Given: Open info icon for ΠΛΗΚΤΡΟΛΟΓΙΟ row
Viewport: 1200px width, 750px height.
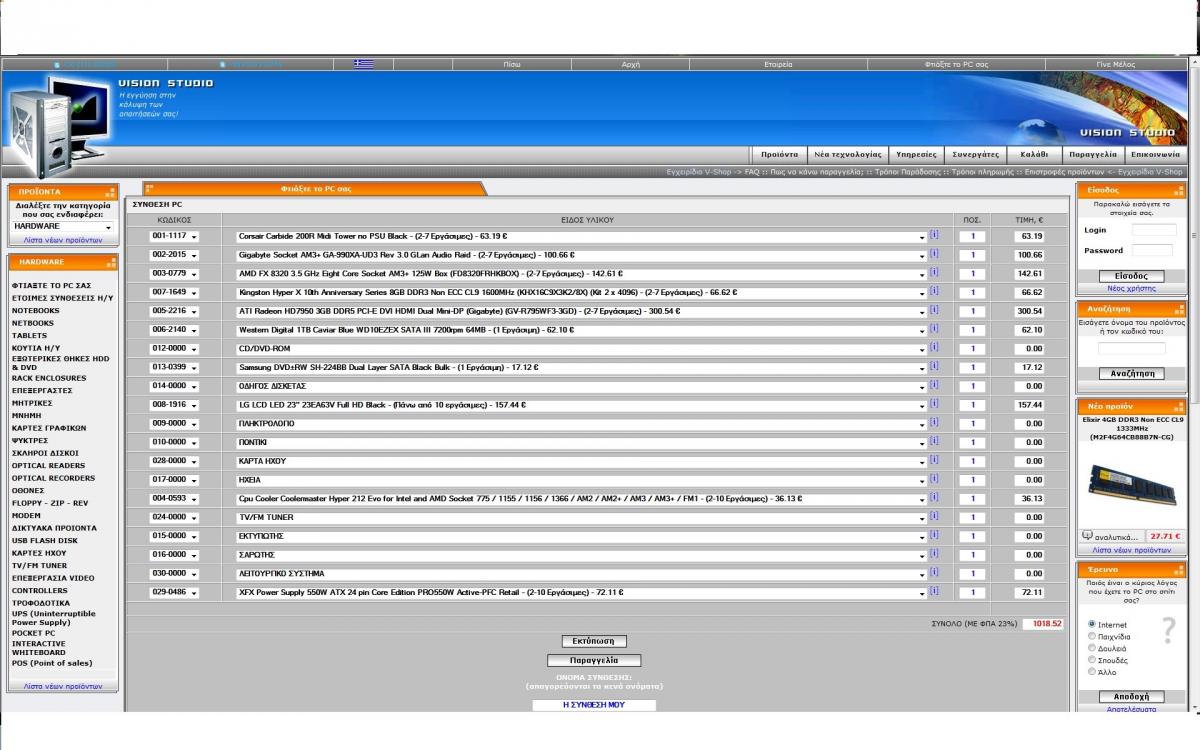Looking at the screenshot, I should click(x=934, y=422).
